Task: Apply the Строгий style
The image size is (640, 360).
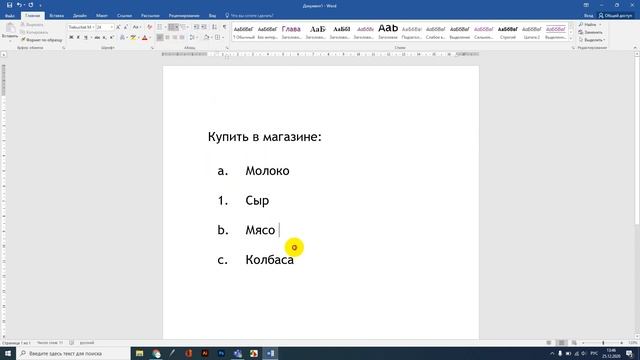Action: pyautogui.click(x=508, y=32)
